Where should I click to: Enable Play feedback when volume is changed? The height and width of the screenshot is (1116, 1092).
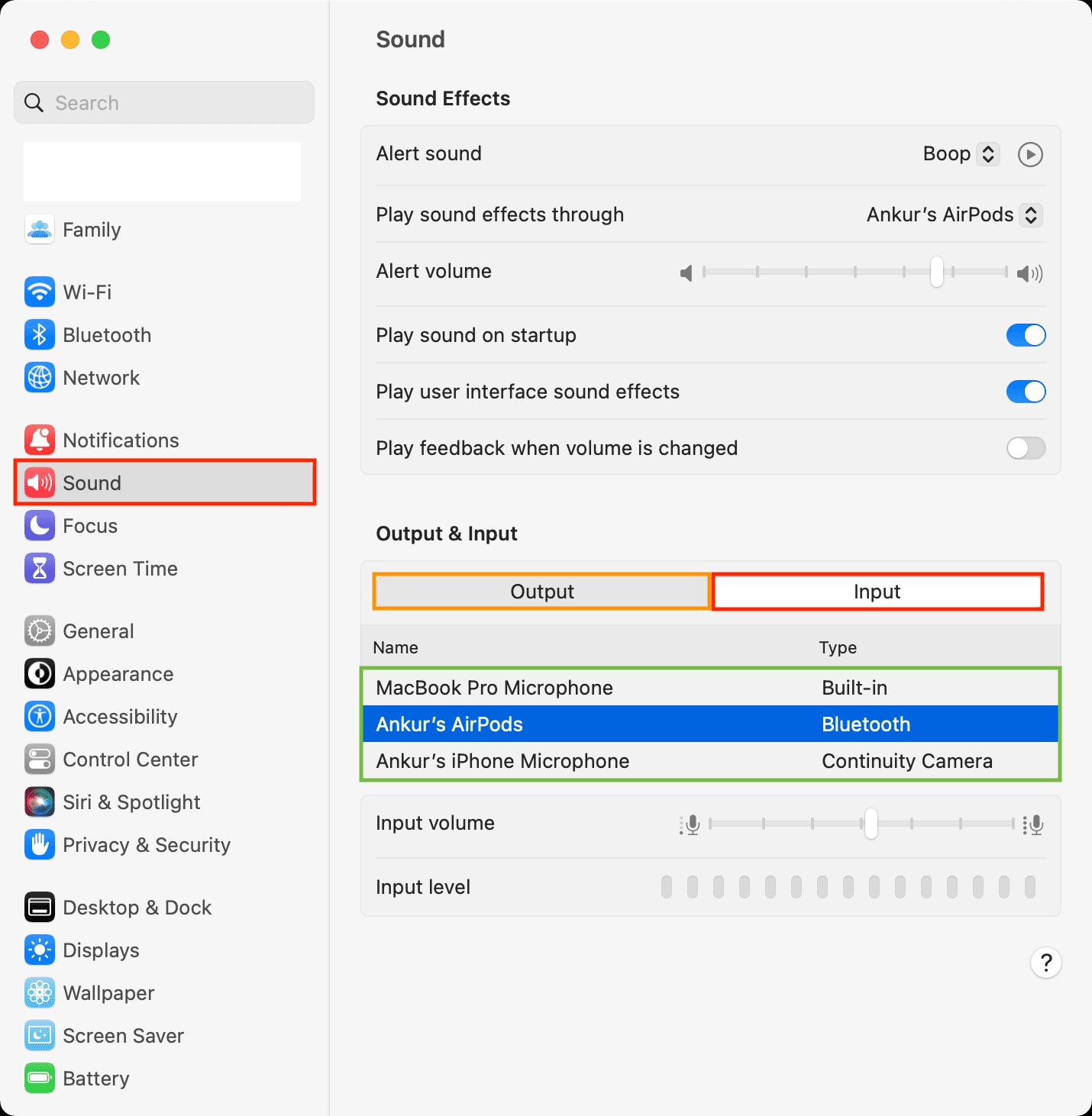1026,448
